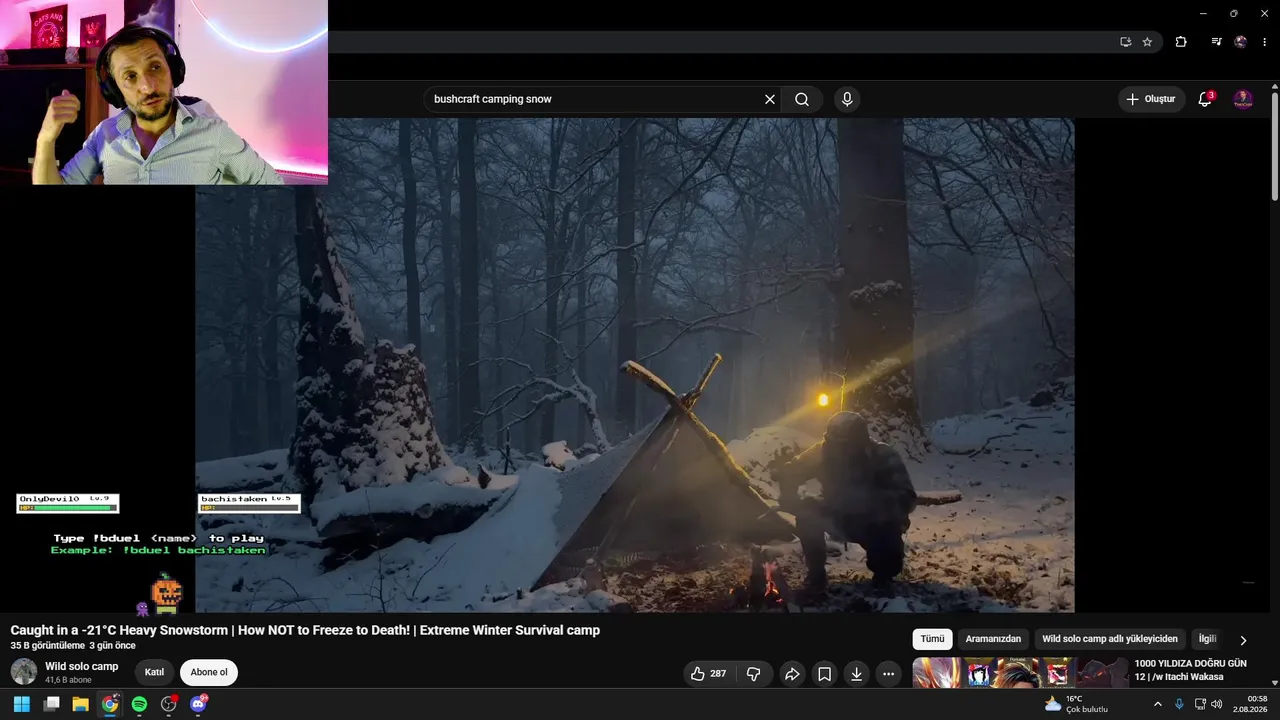This screenshot has height=720, width=1280.
Task: Open OBS Studio from the taskbar
Action: tap(169, 704)
